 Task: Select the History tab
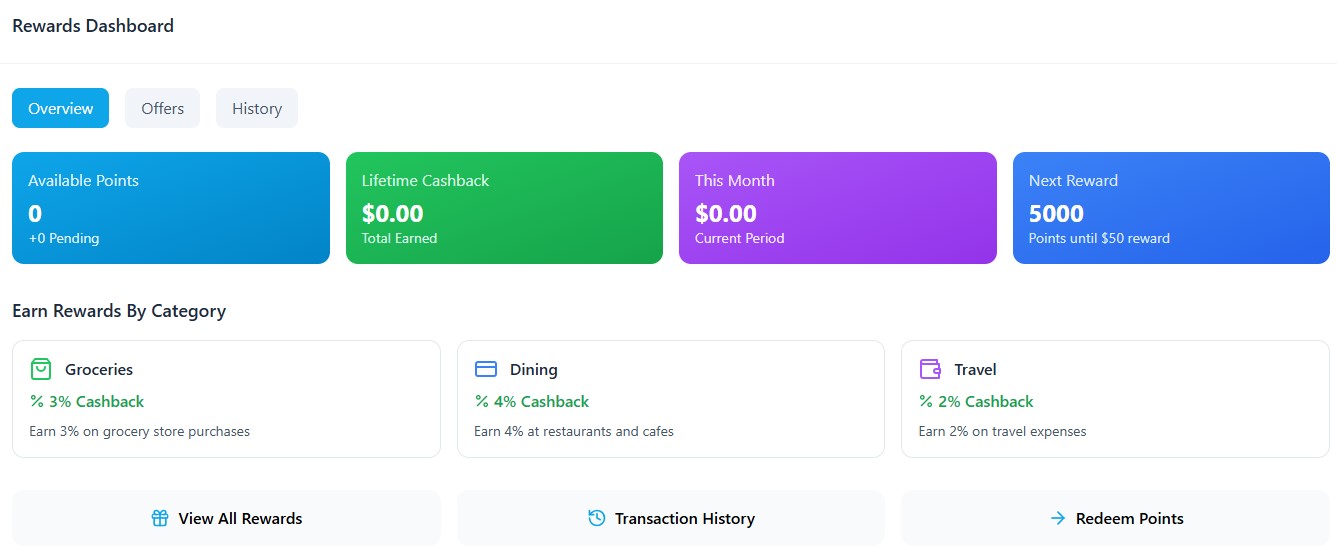257,108
